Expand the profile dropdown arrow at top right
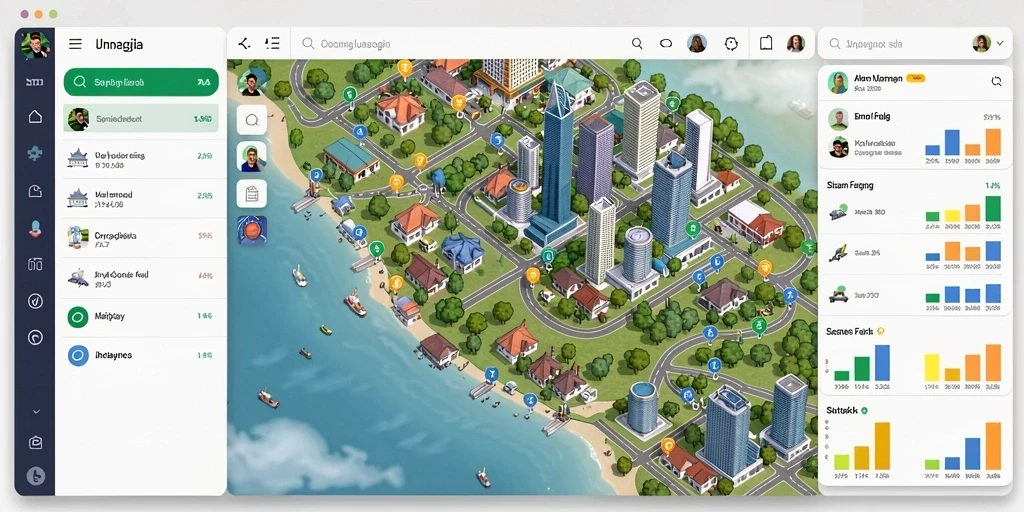Viewport: 1024px width, 512px height. coord(1000,44)
